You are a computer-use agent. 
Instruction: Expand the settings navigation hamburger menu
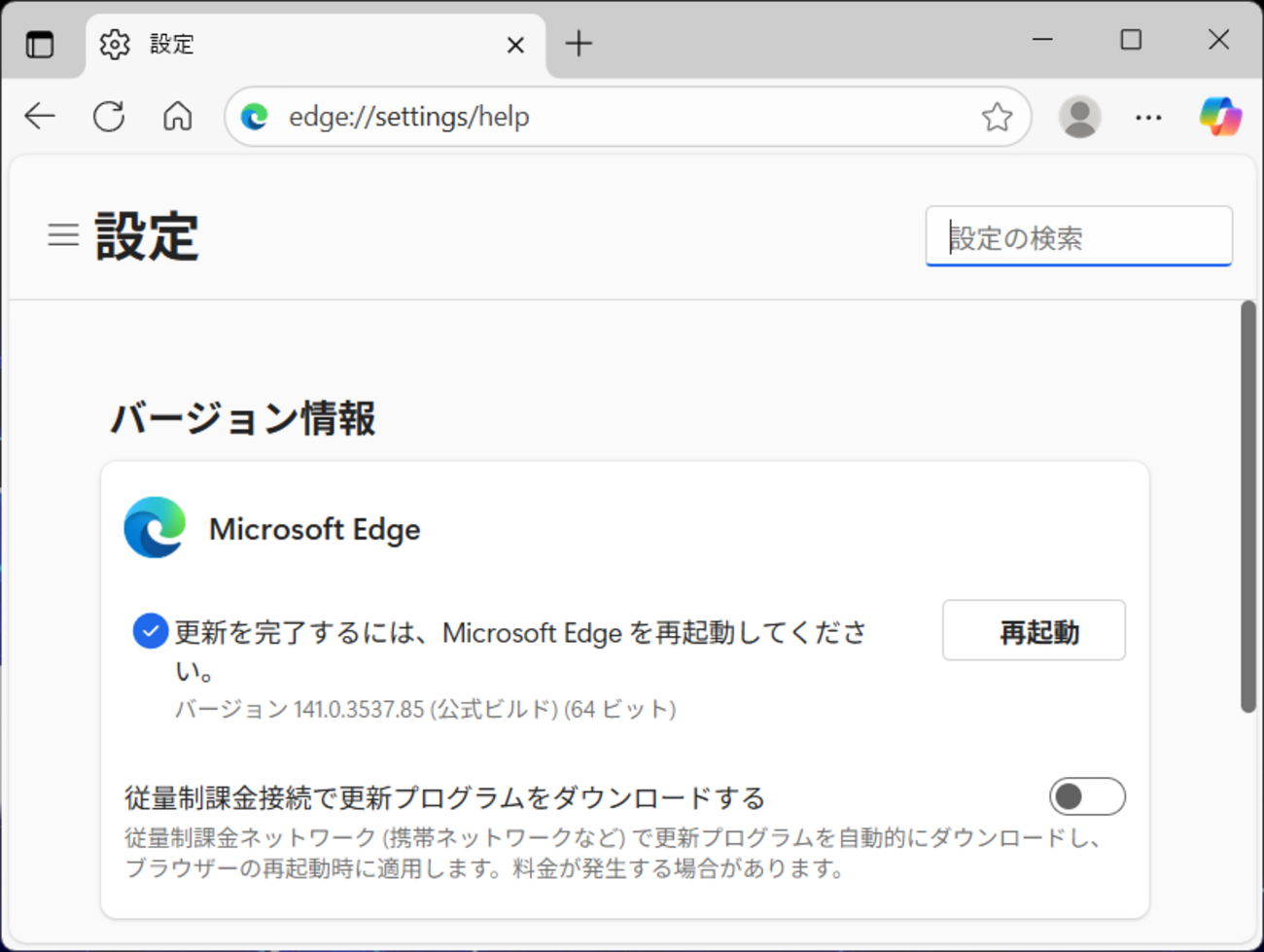pos(63,234)
